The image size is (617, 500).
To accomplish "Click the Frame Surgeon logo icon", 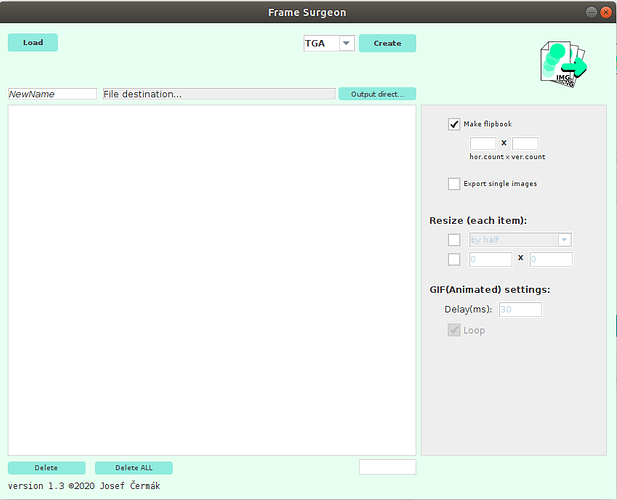I will click(563, 65).
